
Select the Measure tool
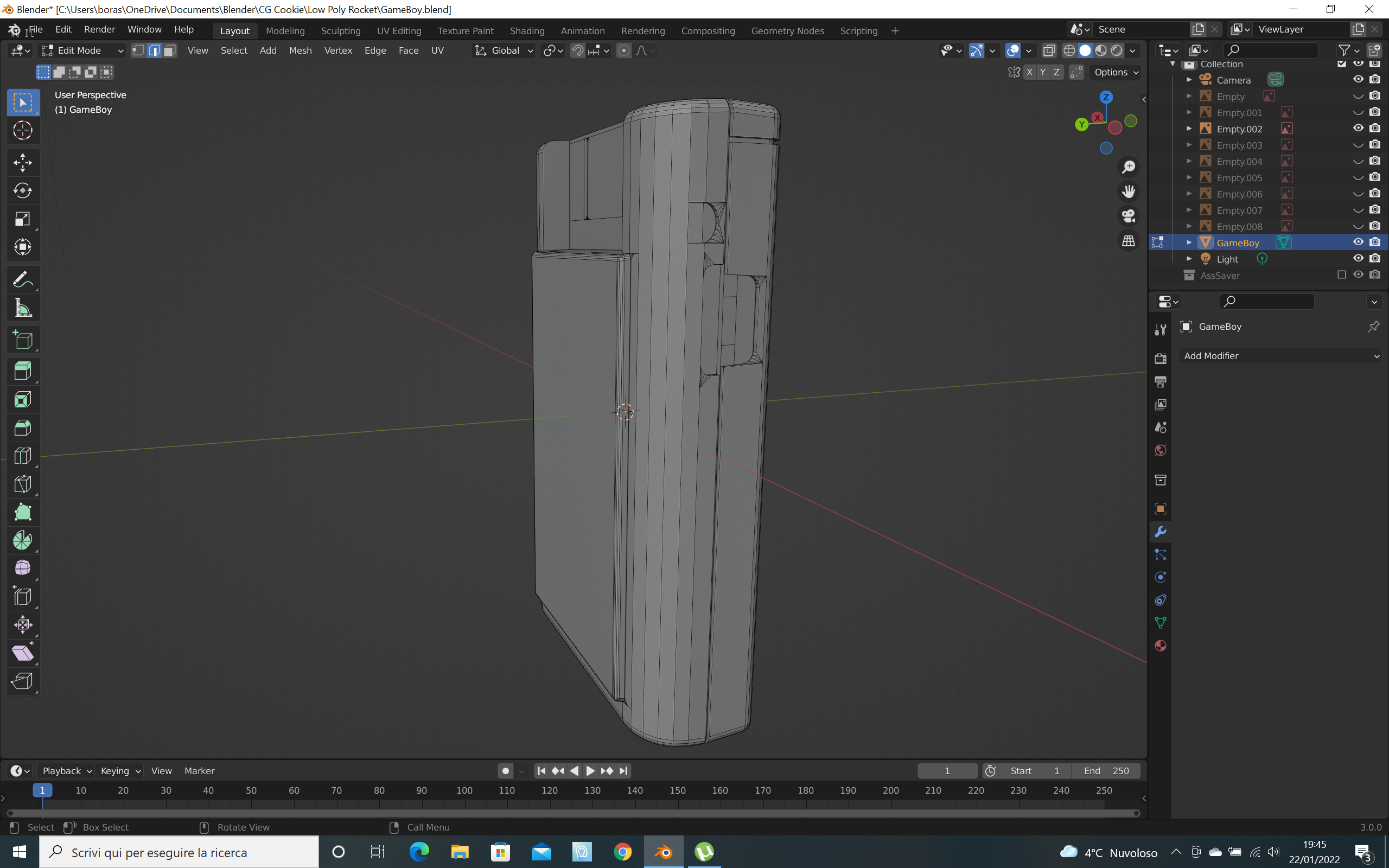click(x=22, y=308)
